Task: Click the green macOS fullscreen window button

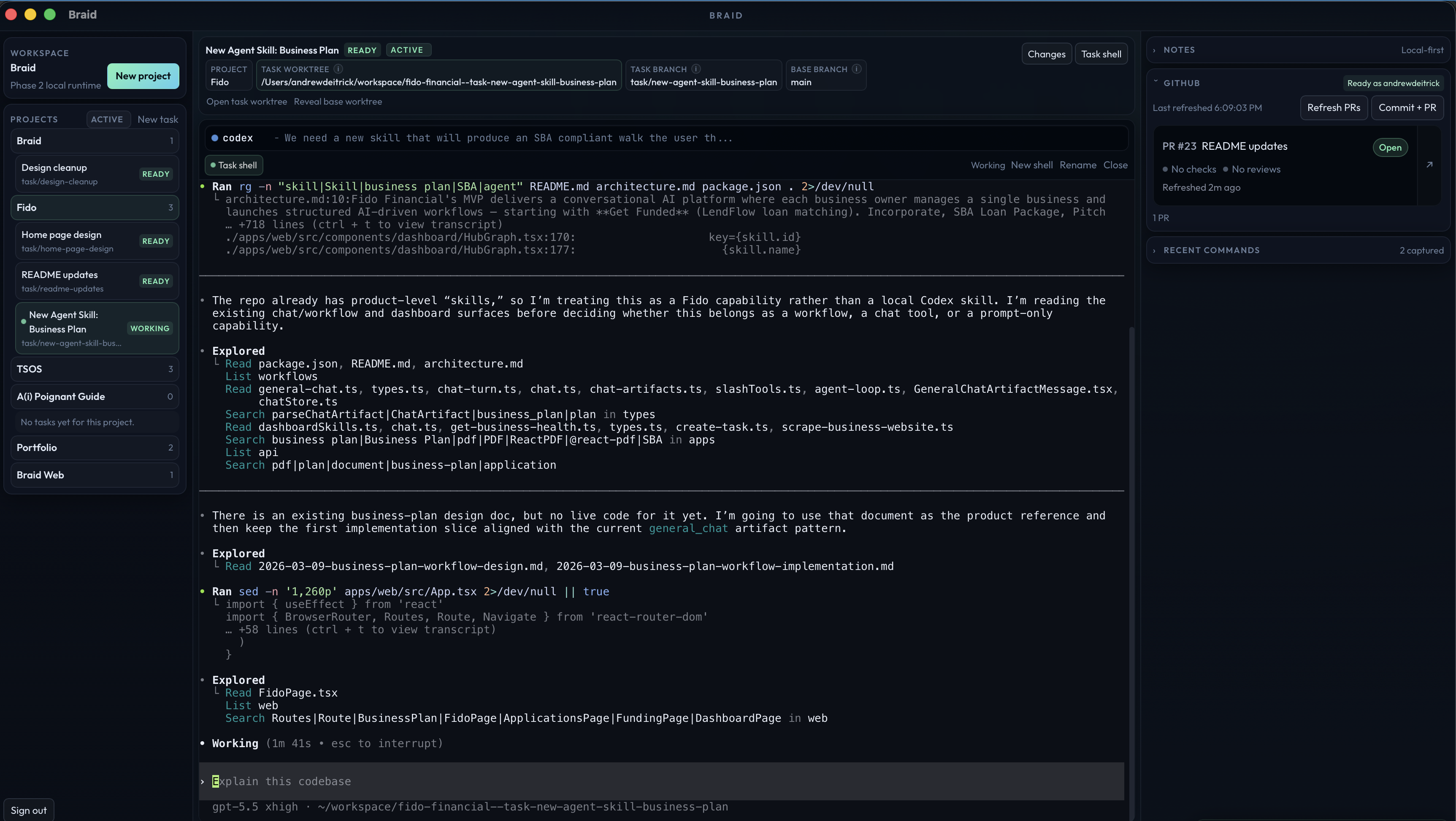Action: 50,15
